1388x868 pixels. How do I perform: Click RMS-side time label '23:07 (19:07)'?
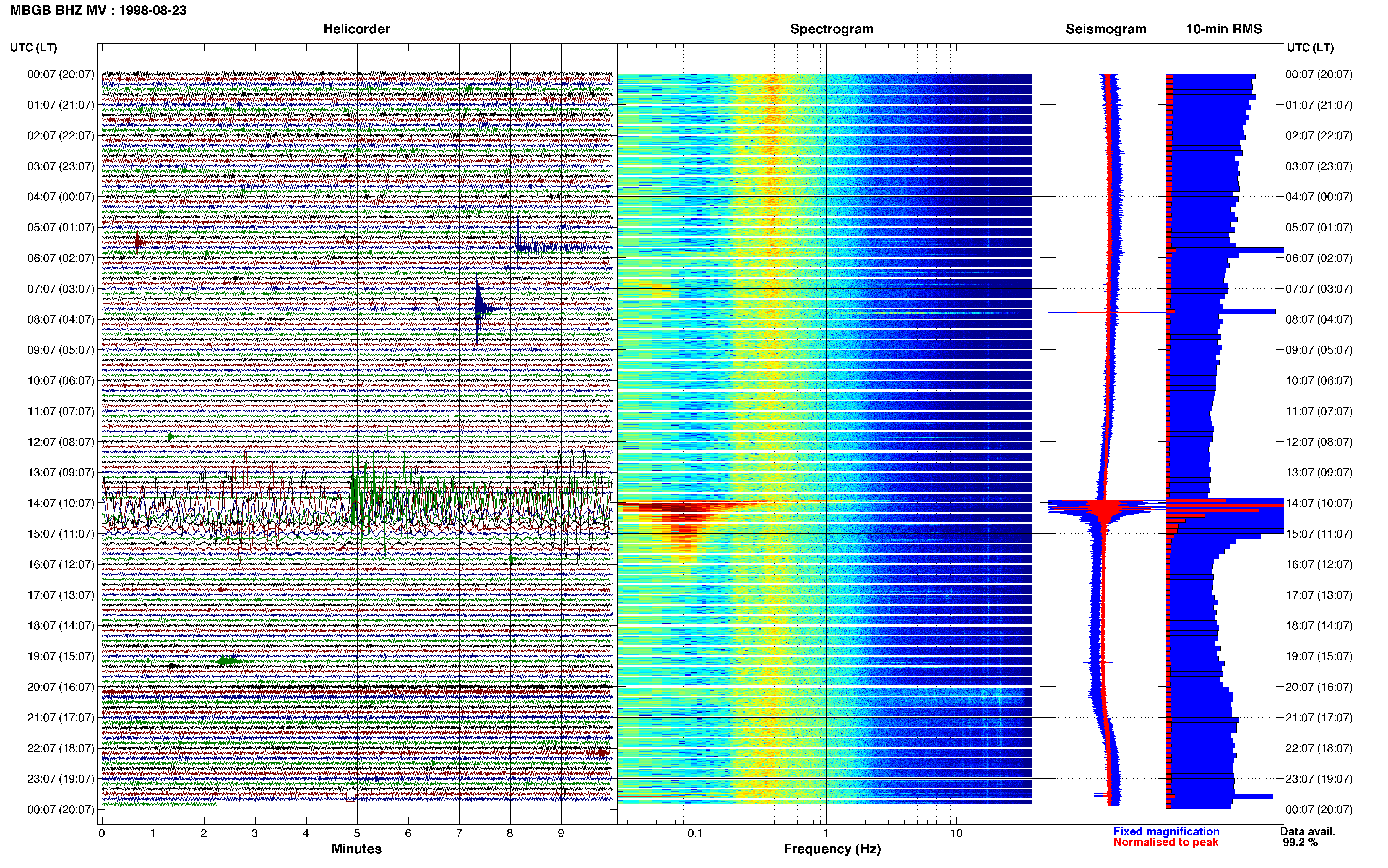1319,779
